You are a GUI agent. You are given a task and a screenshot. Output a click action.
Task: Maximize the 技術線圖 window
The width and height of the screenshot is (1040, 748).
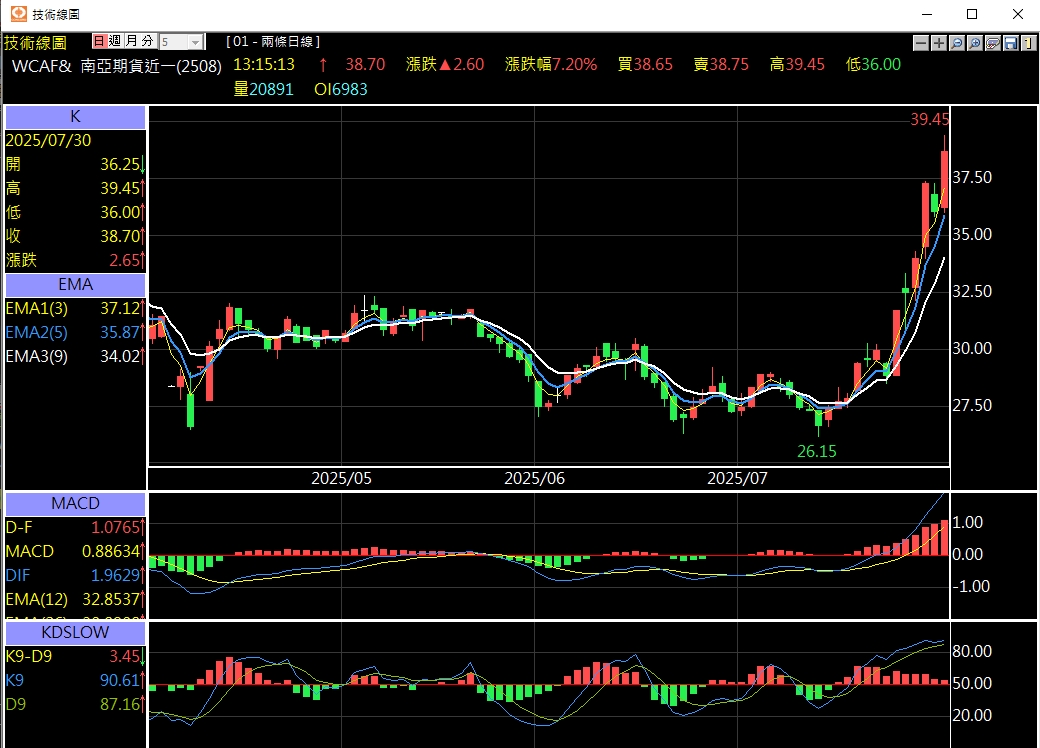point(972,14)
